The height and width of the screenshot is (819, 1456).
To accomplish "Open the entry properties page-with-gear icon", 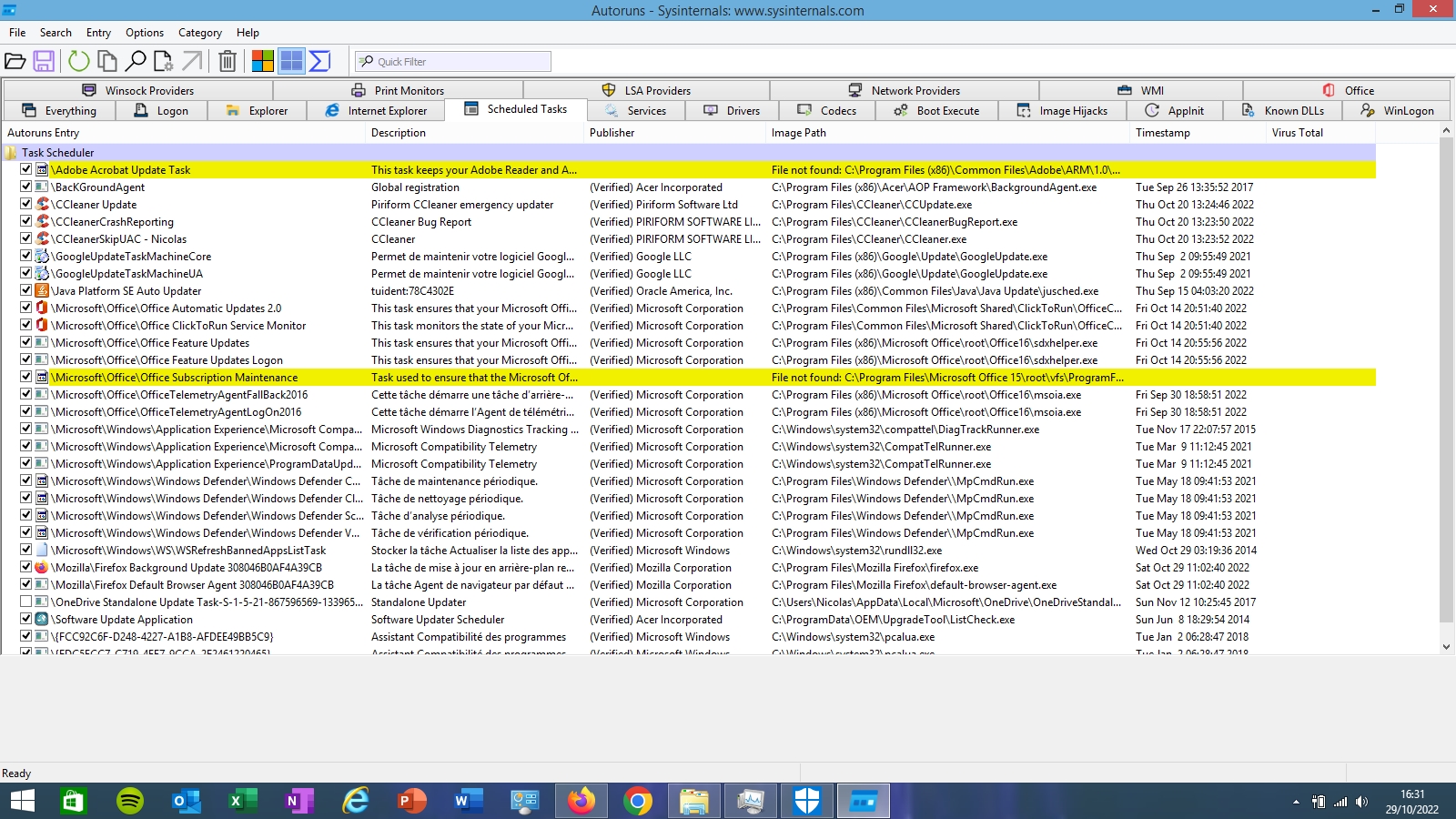I will tap(164, 61).
